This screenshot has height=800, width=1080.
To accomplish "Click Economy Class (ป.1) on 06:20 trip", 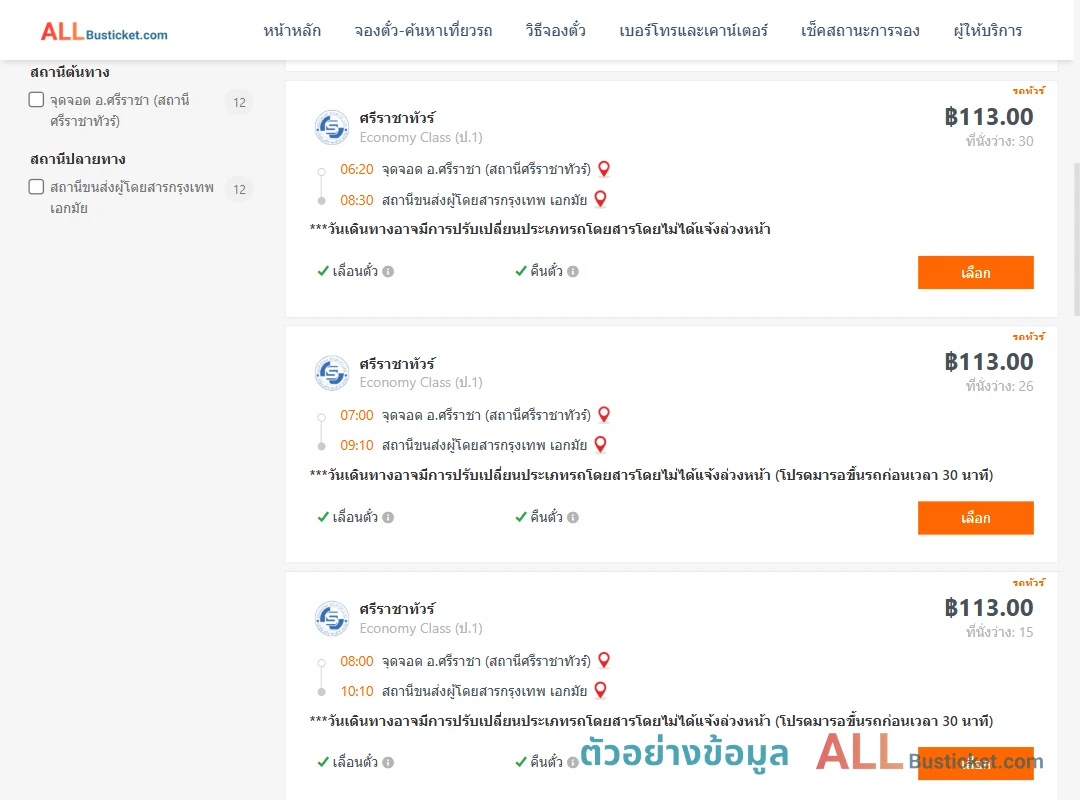I will (421, 137).
